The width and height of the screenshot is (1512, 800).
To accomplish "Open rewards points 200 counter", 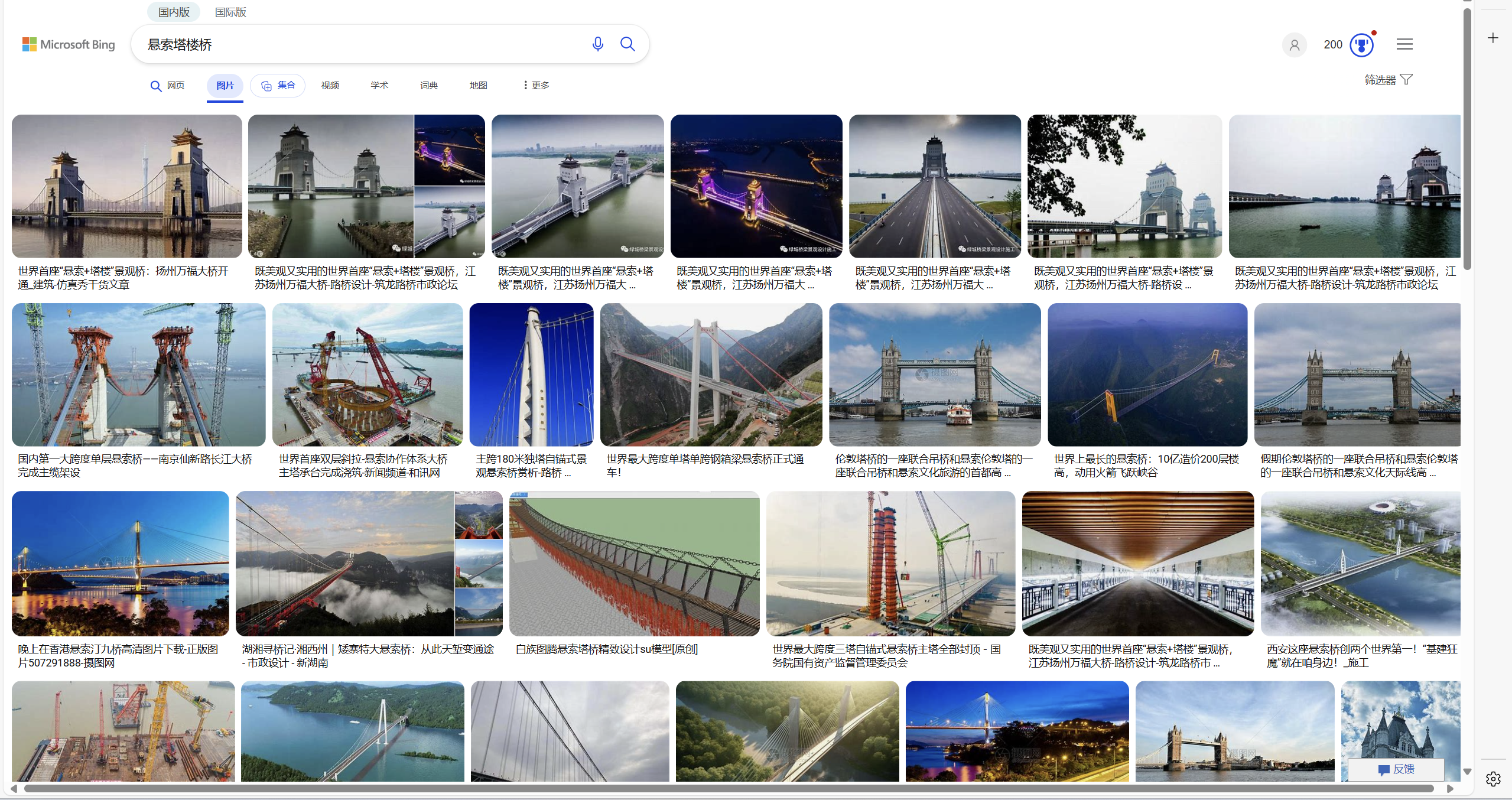I will (x=1332, y=45).
